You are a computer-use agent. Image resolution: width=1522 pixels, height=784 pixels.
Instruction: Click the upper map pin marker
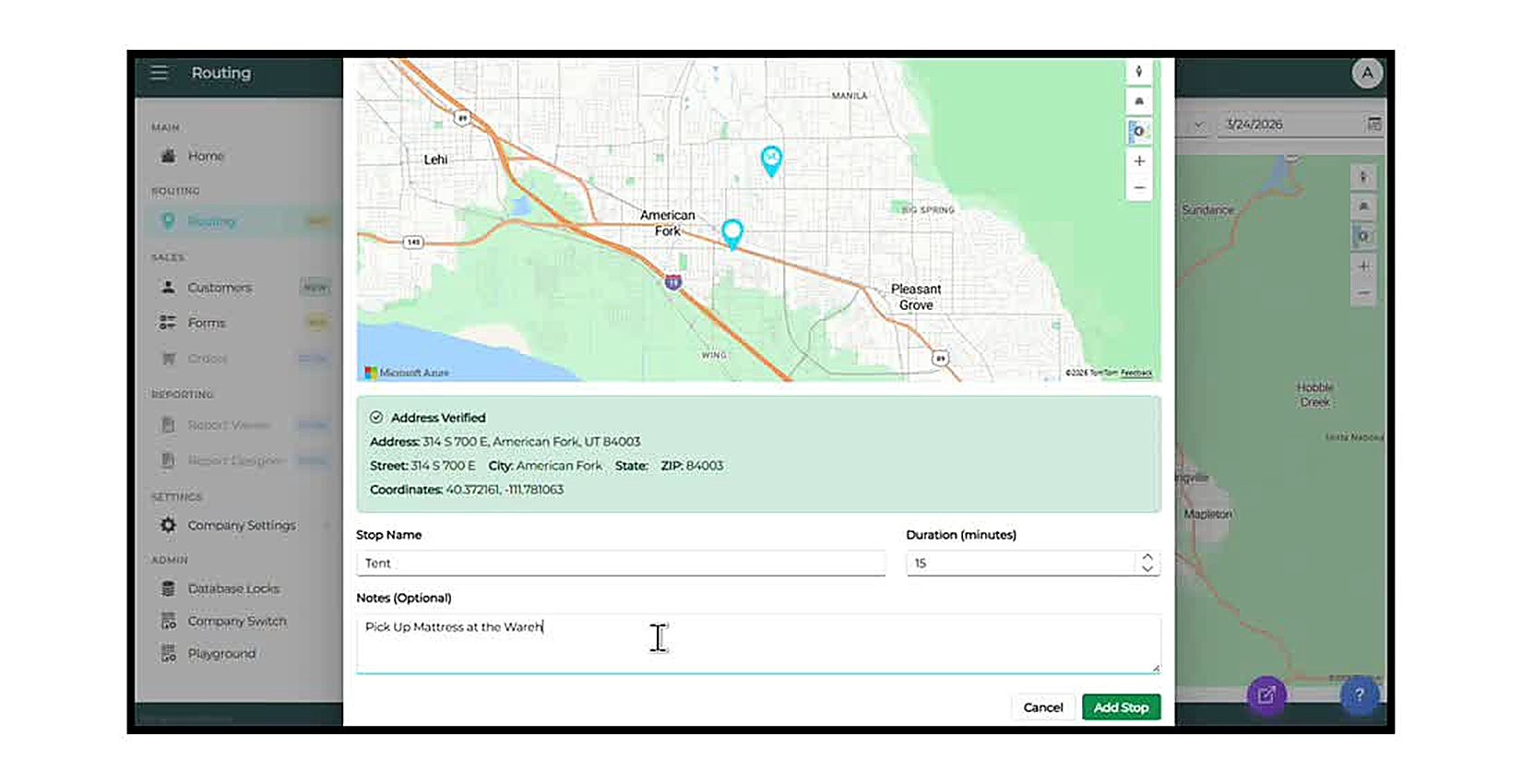(x=771, y=160)
